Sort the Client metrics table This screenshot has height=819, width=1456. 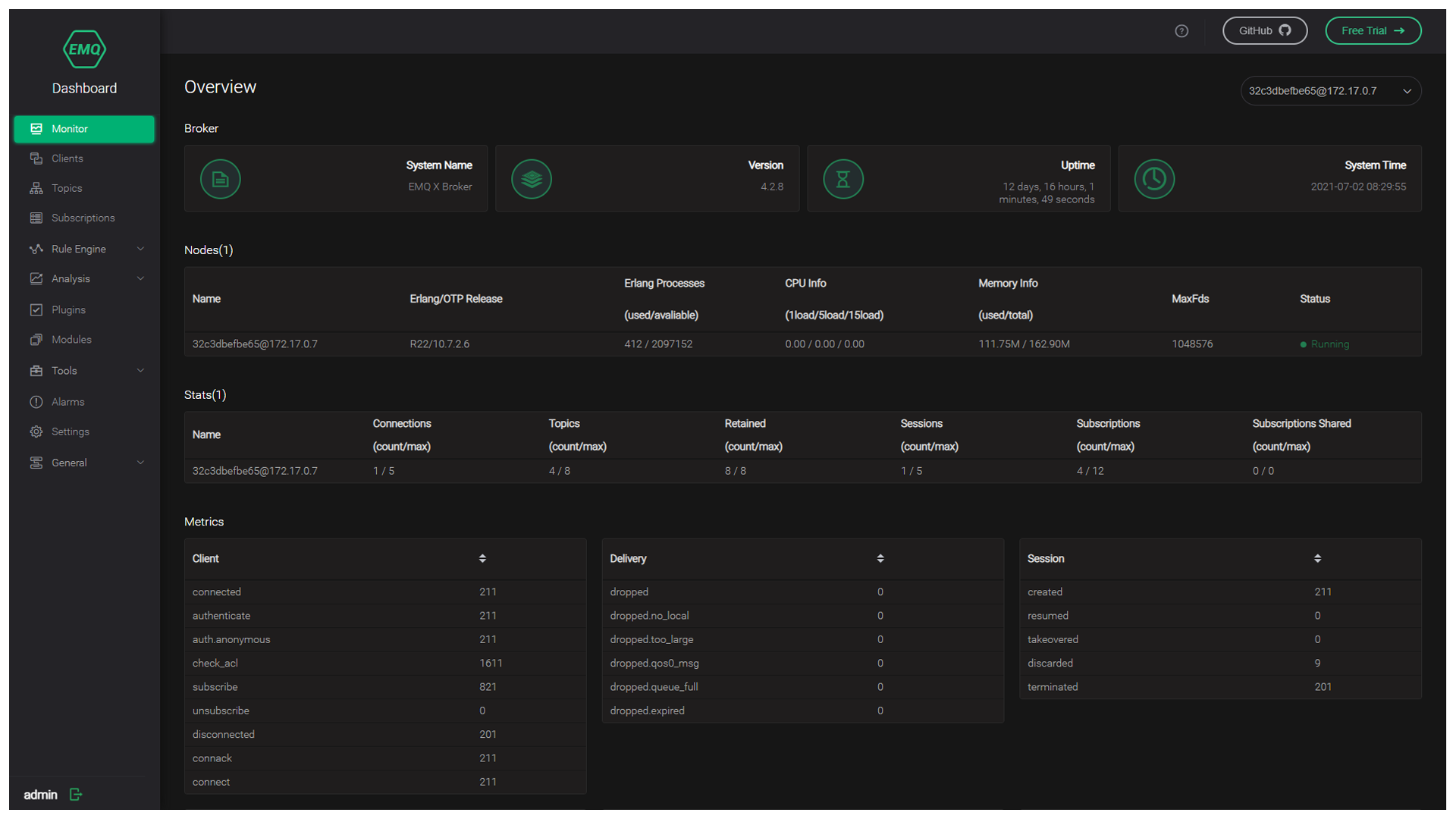pyautogui.click(x=482, y=559)
